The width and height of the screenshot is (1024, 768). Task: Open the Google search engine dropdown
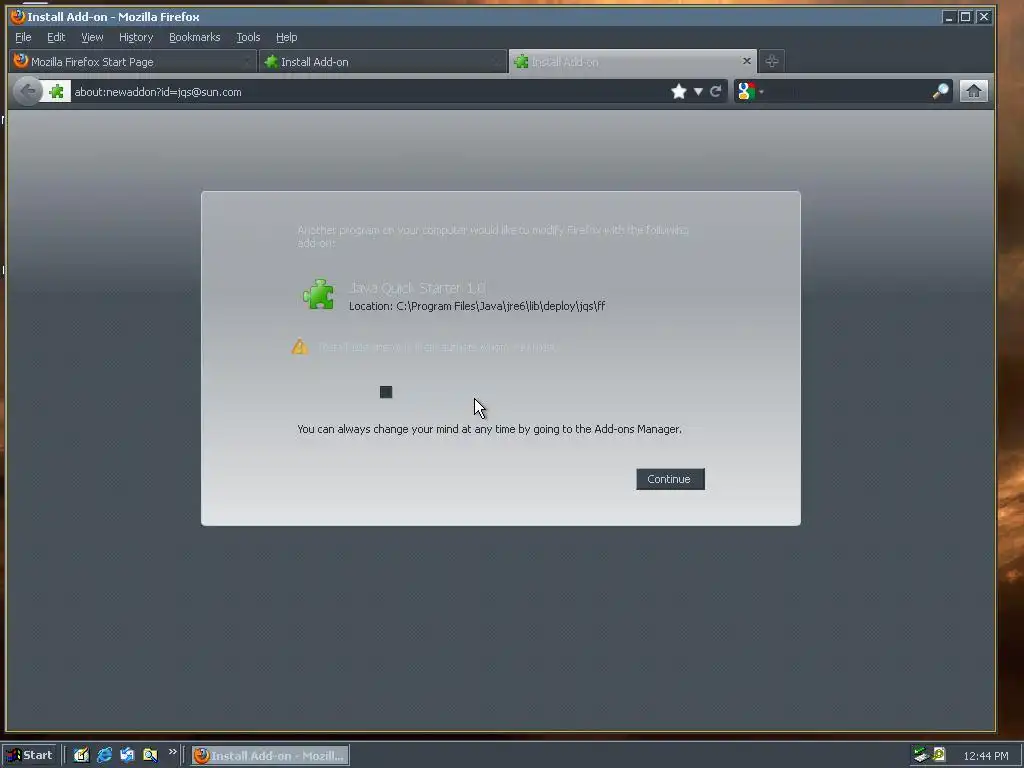(x=750, y=91)
